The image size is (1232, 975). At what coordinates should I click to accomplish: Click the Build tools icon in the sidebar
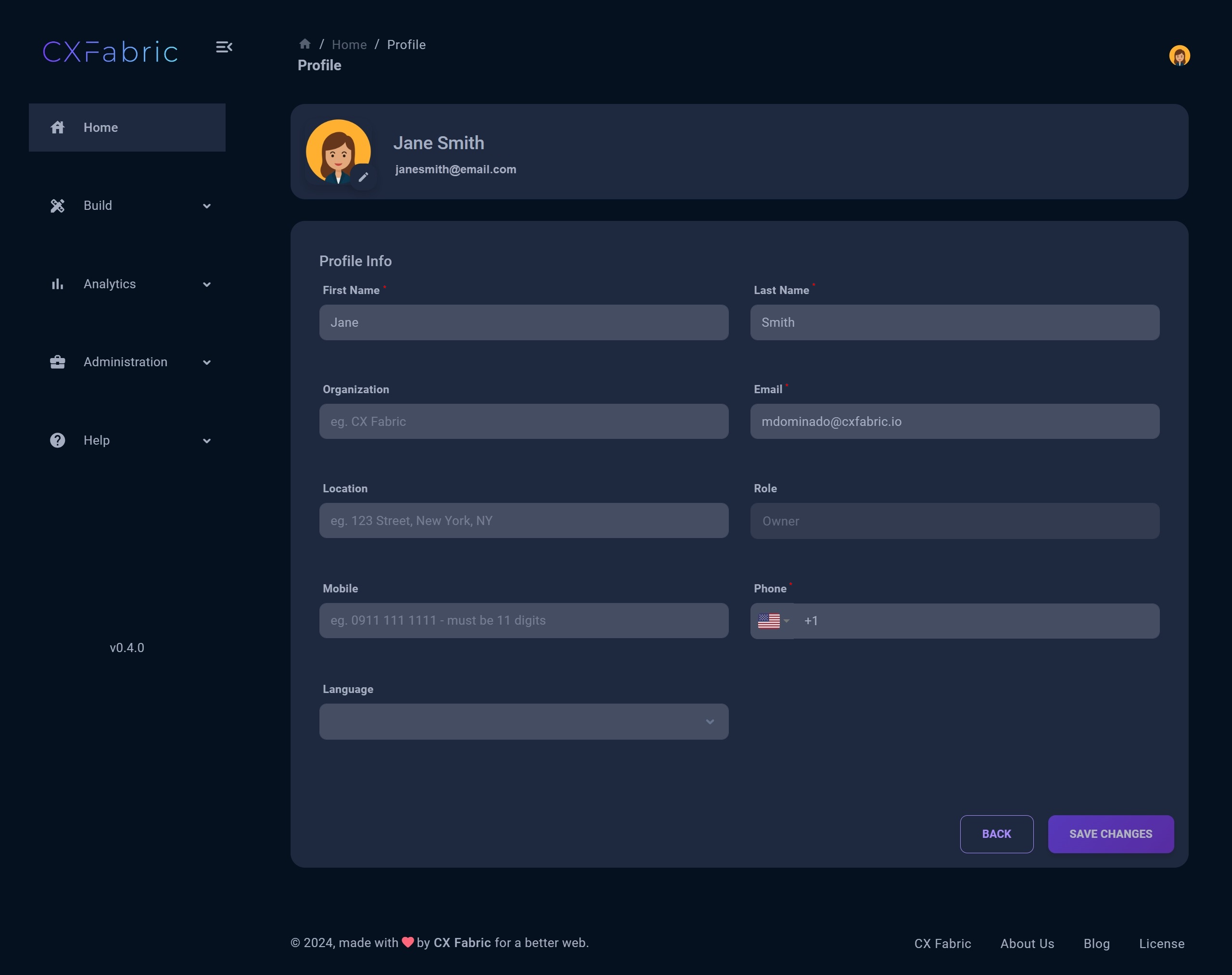(58, 205)
